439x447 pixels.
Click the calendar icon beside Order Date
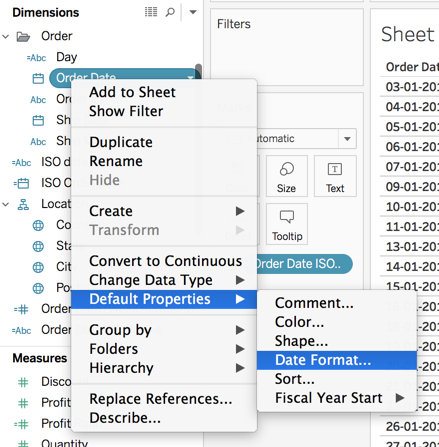coord(38,78)
